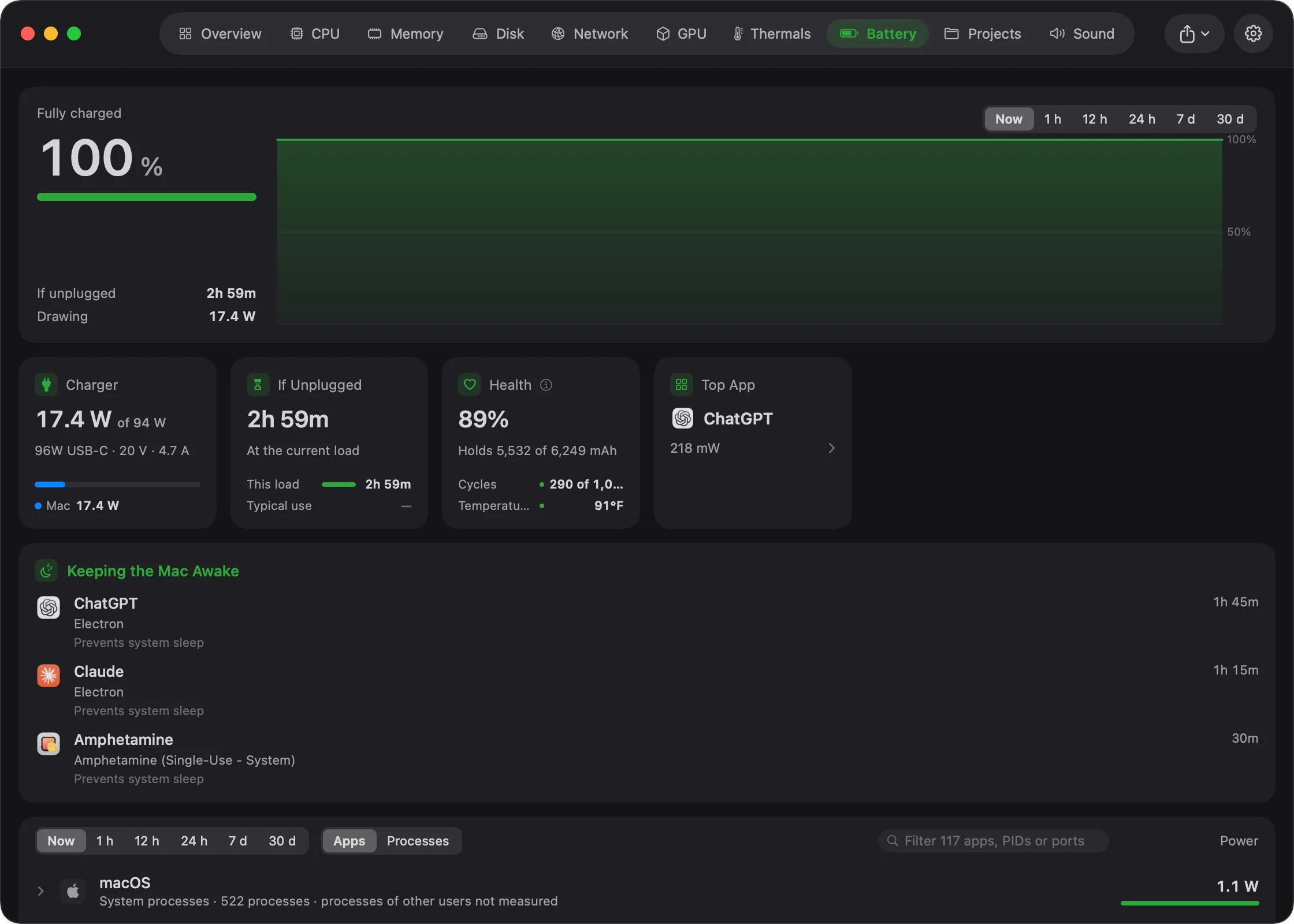The image size is (1294, 924).
Task: Open the Memory tab
Action: click(406, 33)
